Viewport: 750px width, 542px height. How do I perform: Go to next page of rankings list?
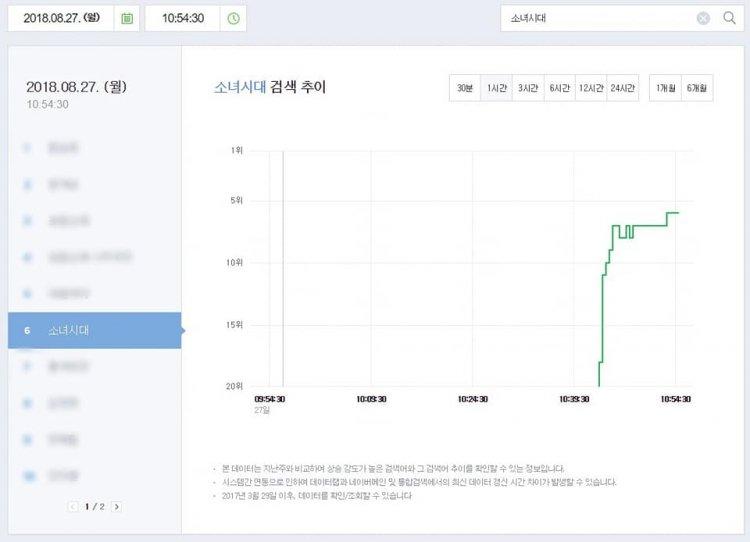(x=117, y=507)
